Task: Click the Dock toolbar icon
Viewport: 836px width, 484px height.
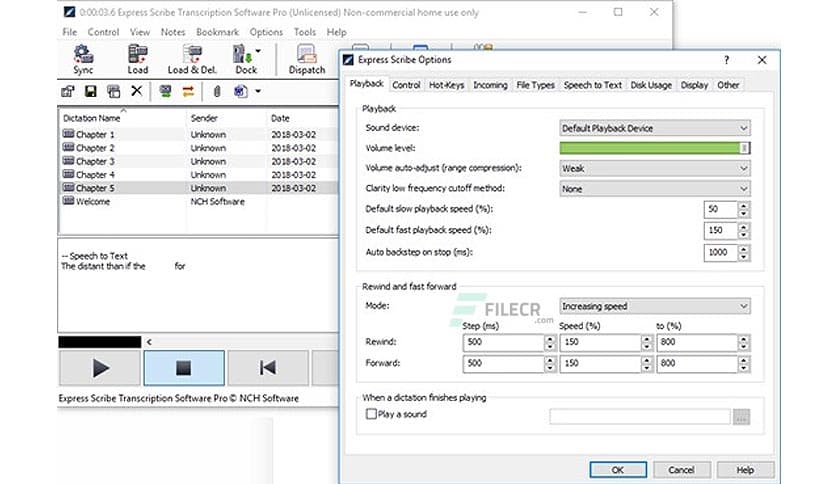Action: tap(244, 59)
